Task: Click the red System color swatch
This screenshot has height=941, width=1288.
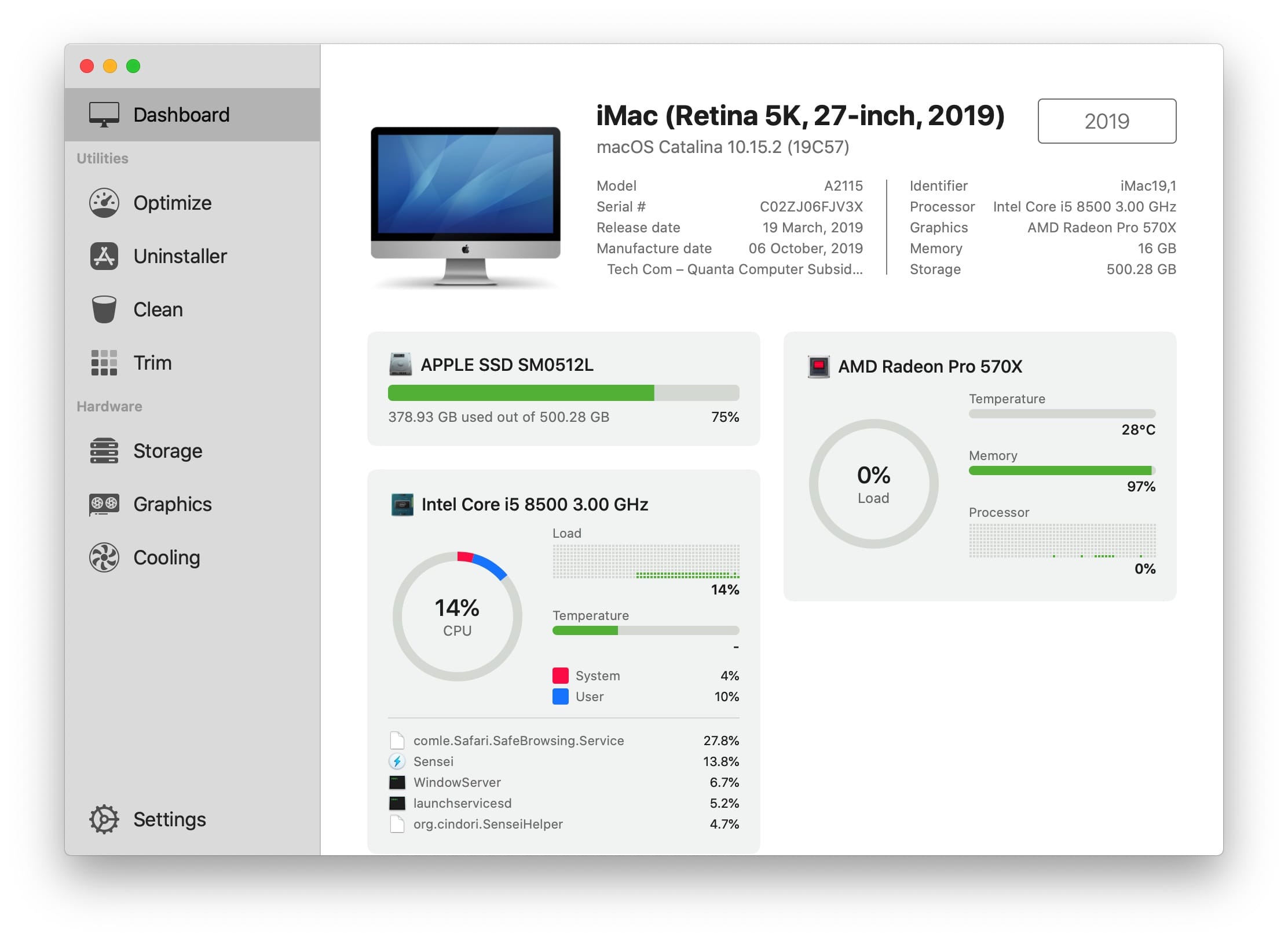Action: pyautogui.click(x=561, y=676)
